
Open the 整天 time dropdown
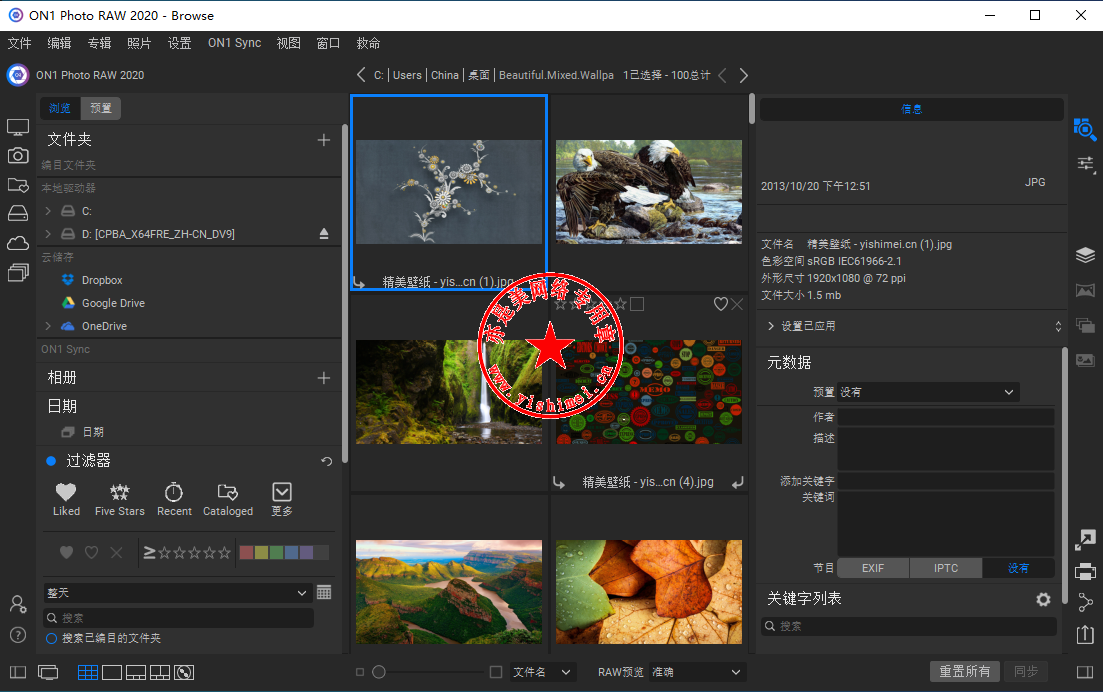pyautogui.click(x=177, y=593)
